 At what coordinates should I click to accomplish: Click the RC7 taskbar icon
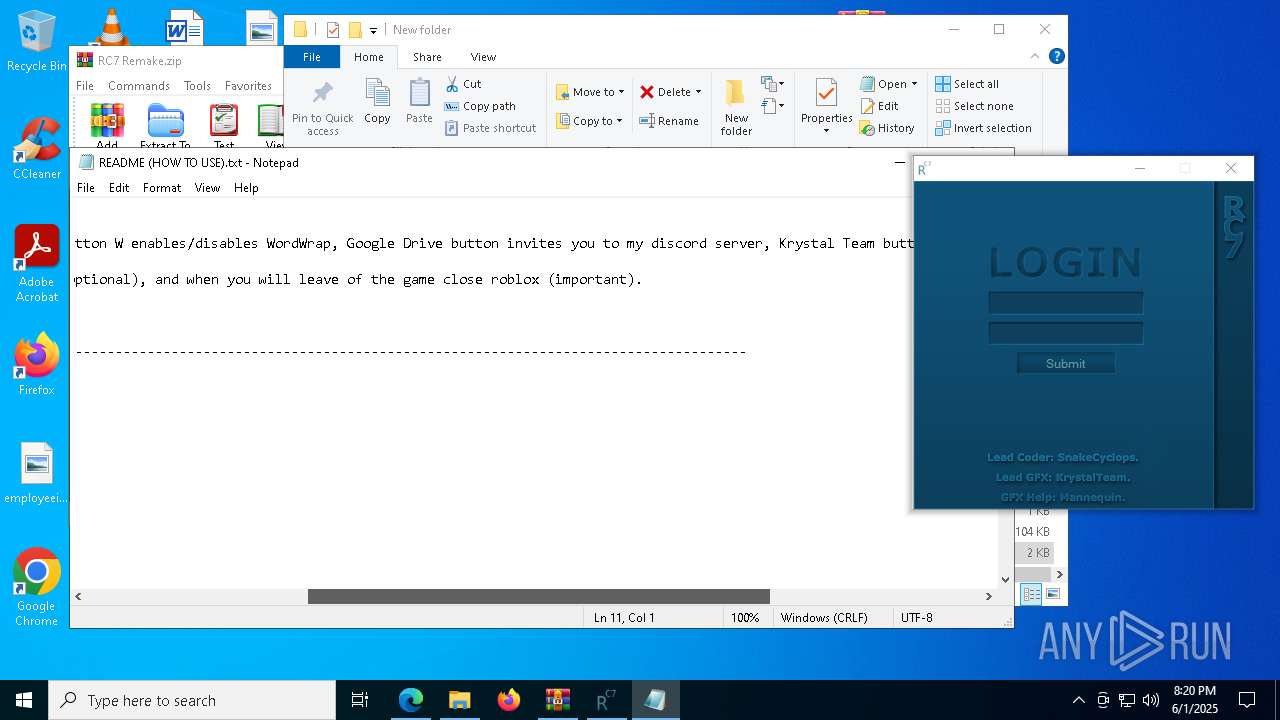pyautogui.click(x=606, y=700)
